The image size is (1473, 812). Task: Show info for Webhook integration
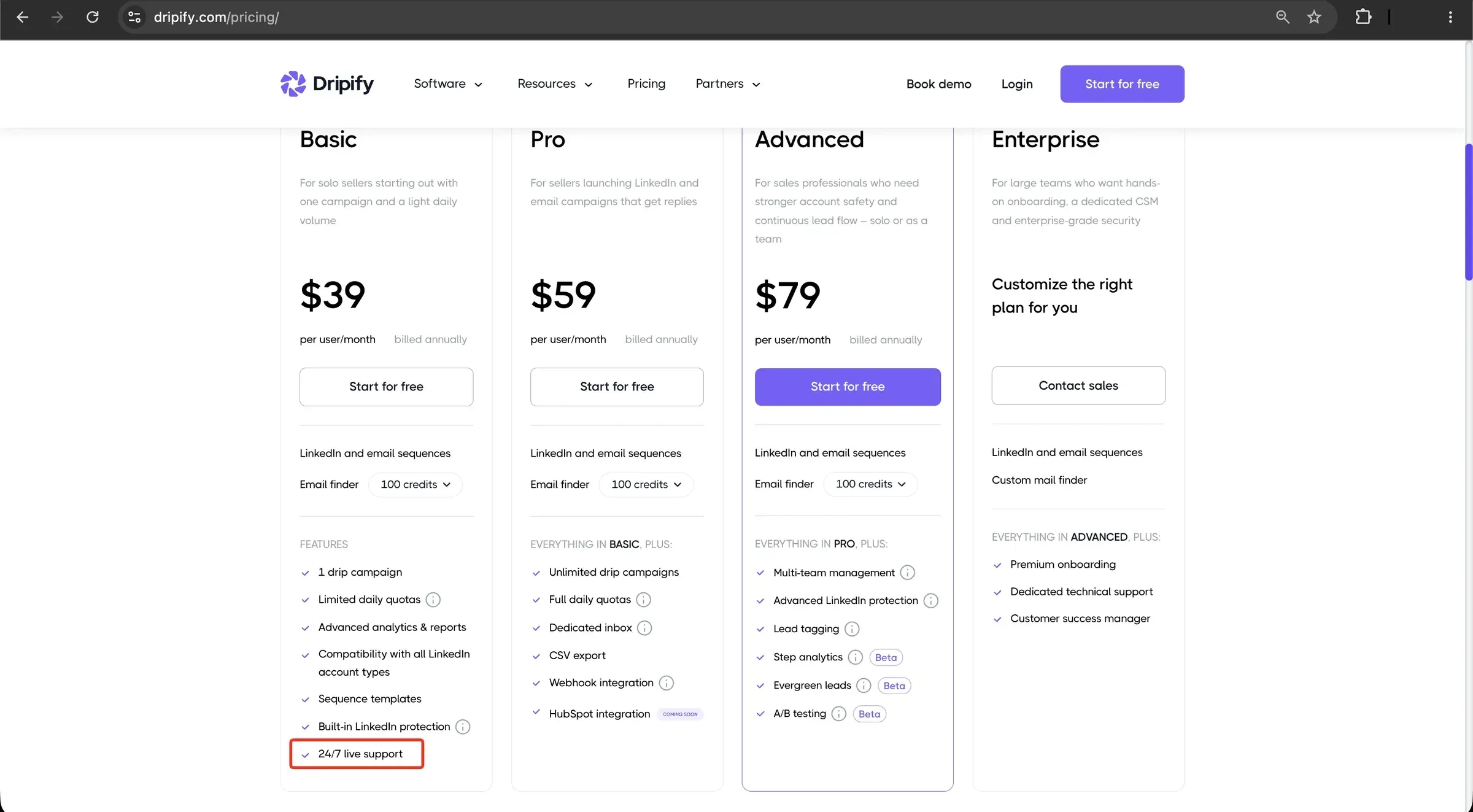pos(667,683)
